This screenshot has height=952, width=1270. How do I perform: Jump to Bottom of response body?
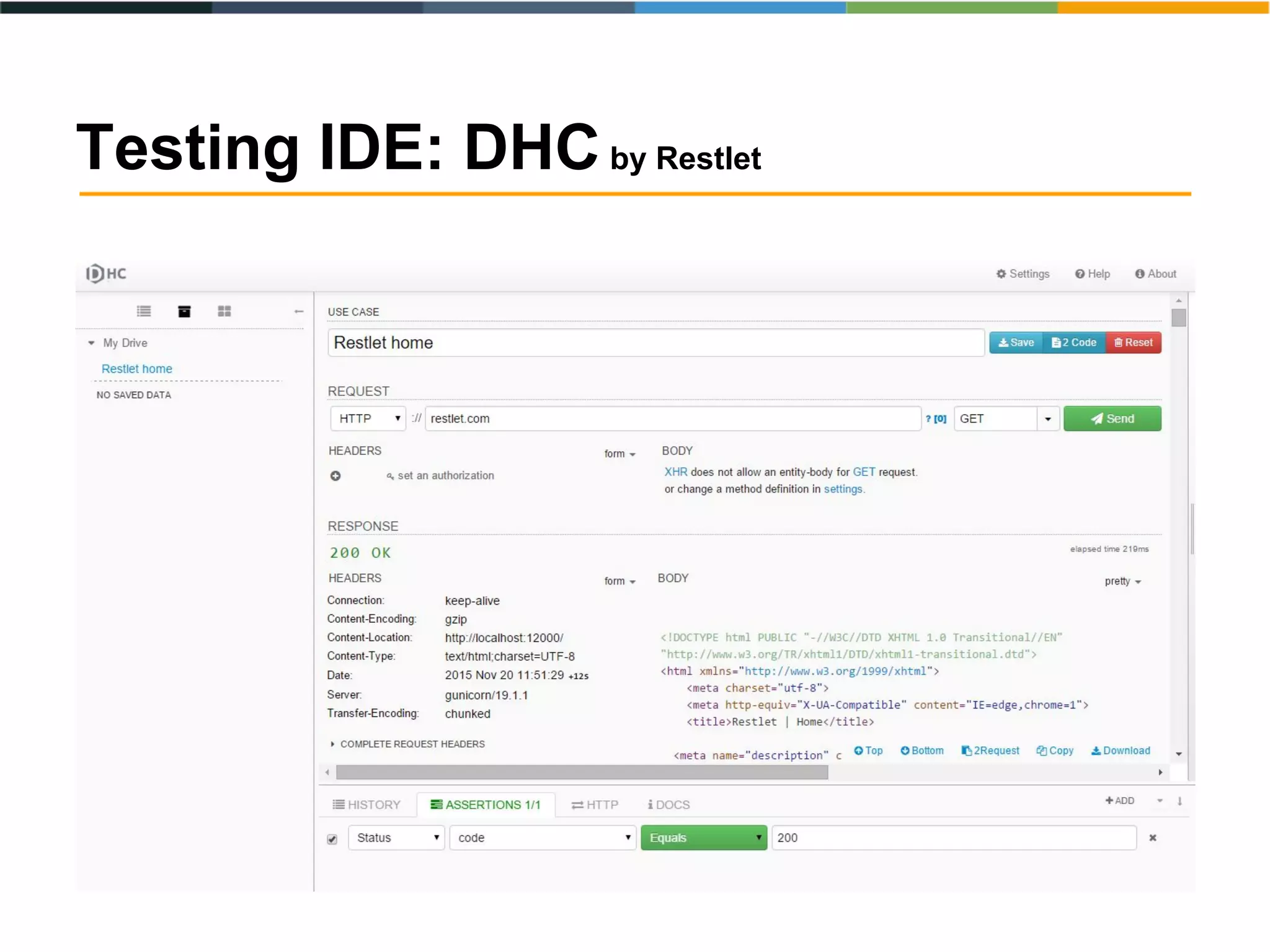[922, 751]
